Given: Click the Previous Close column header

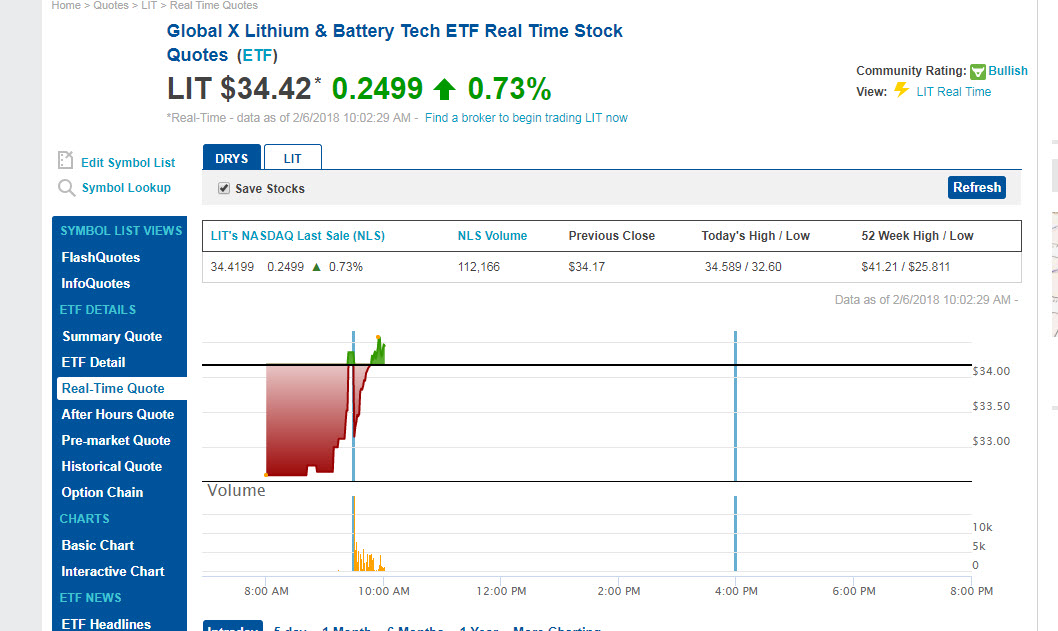Looking at the screenshot, I should [611, 236].
